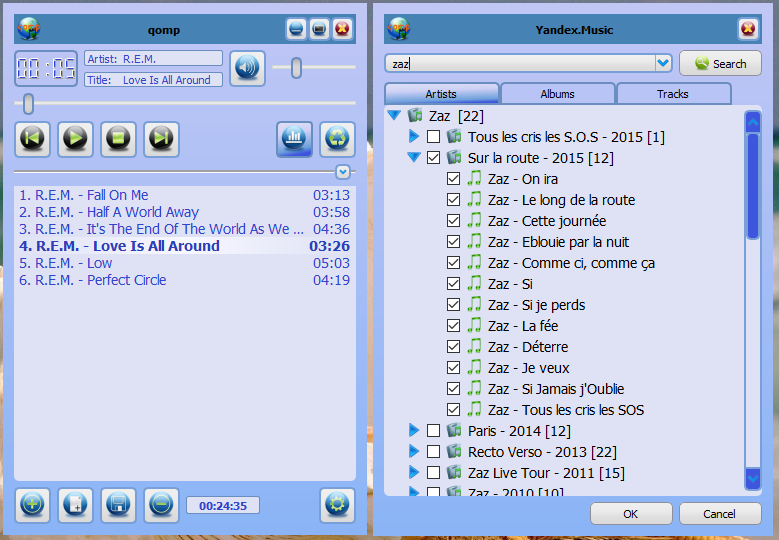779x540 pixels.
Task: Click the track position seek slider
Action: click(185, 103)
